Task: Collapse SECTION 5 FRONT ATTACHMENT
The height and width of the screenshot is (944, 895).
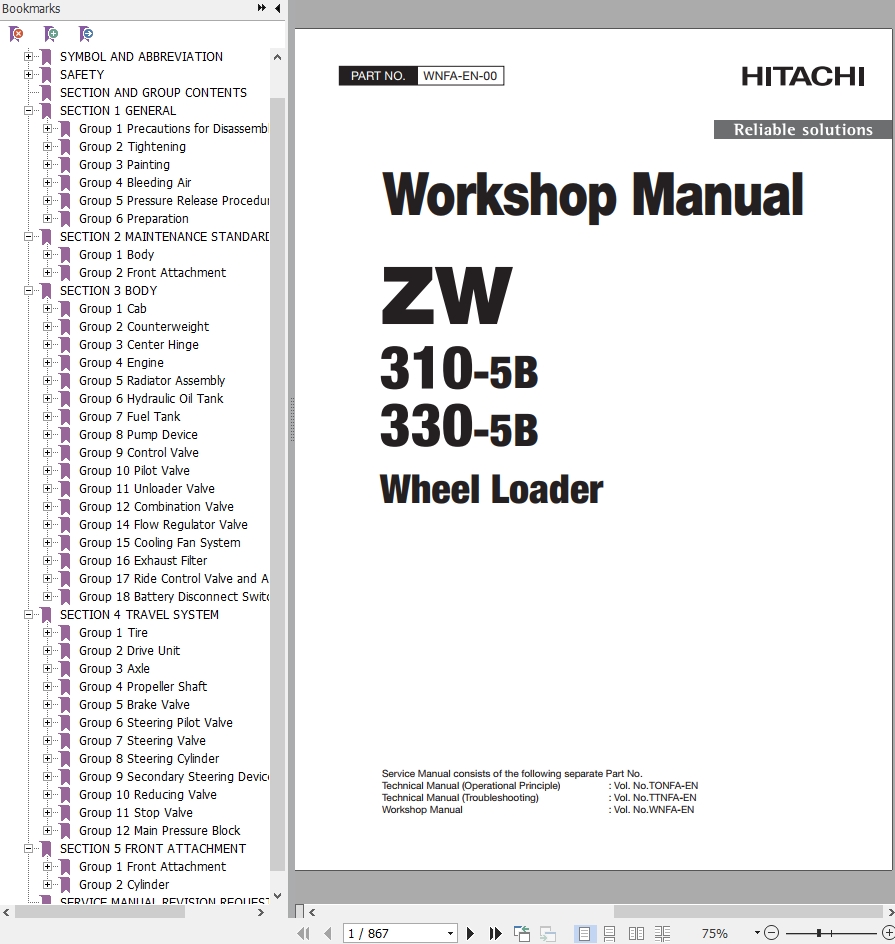Action: [28, 849]
